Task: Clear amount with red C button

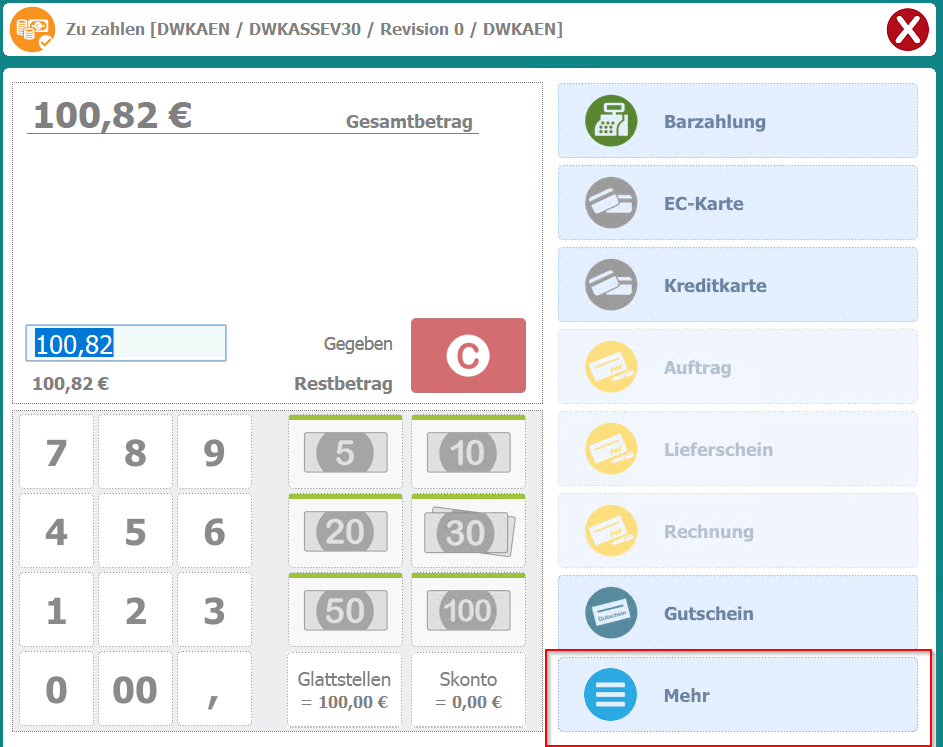Action: coord(468,356)
